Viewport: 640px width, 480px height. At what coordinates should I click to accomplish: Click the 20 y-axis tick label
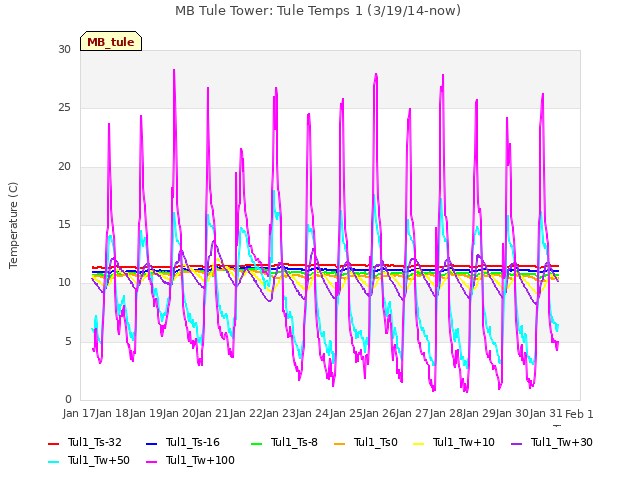point(64,167)
